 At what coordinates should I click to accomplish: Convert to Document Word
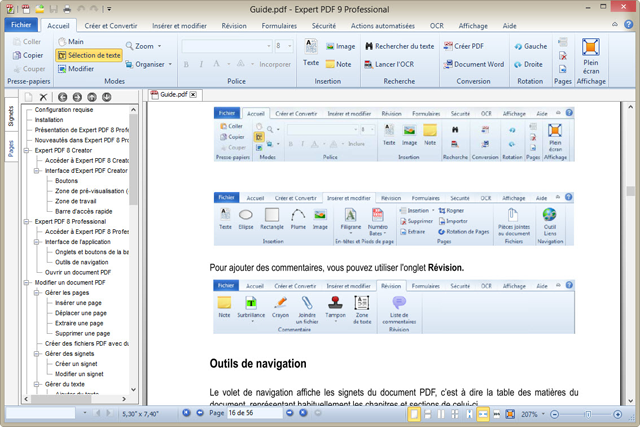pos(474,64)
